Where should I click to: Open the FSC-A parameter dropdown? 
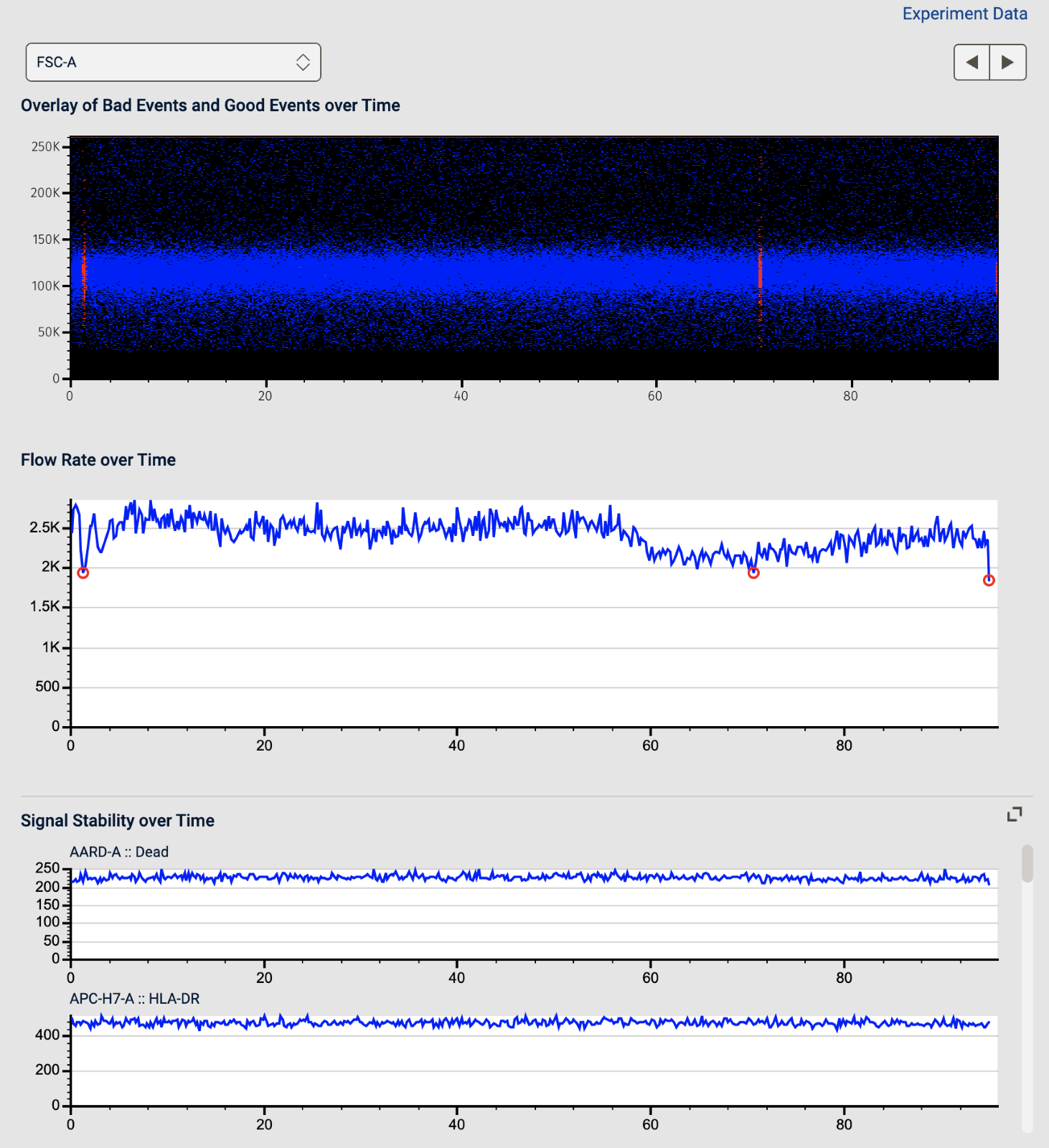point(173,62)
